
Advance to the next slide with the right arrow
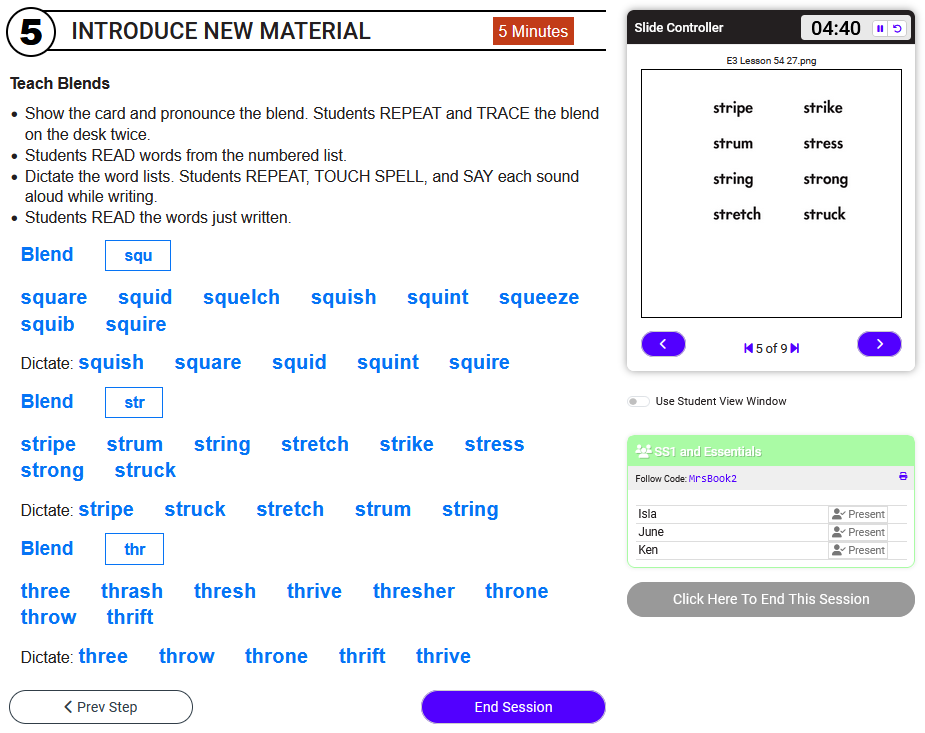[879, 344]
